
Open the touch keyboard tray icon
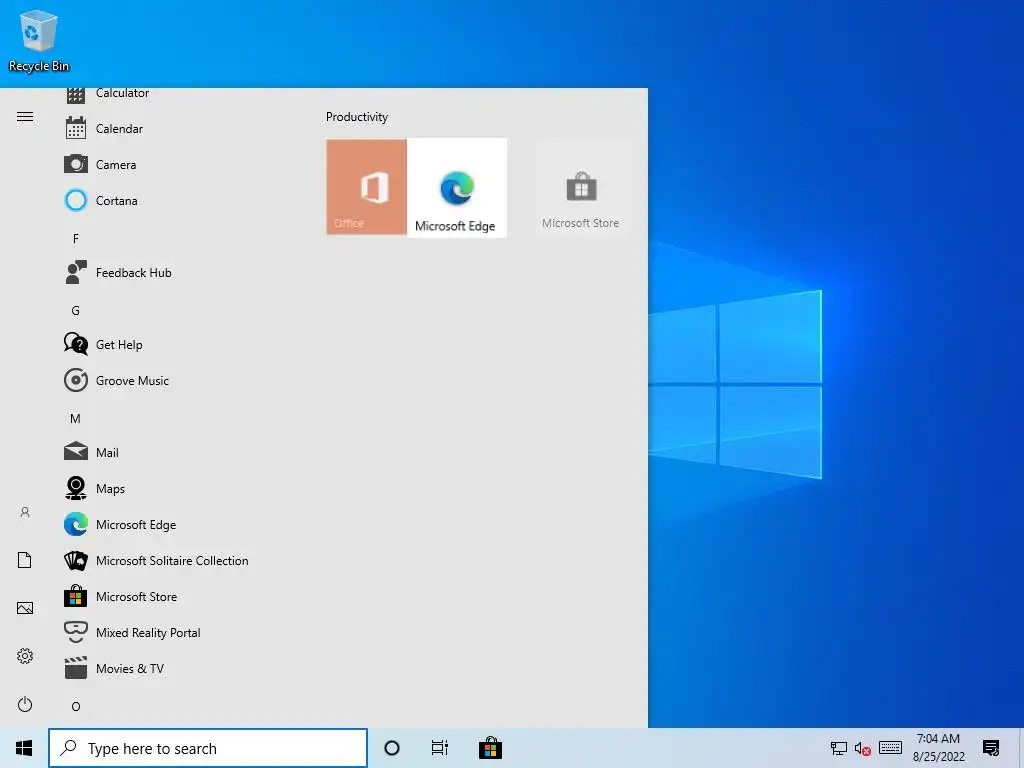[890, 748]
